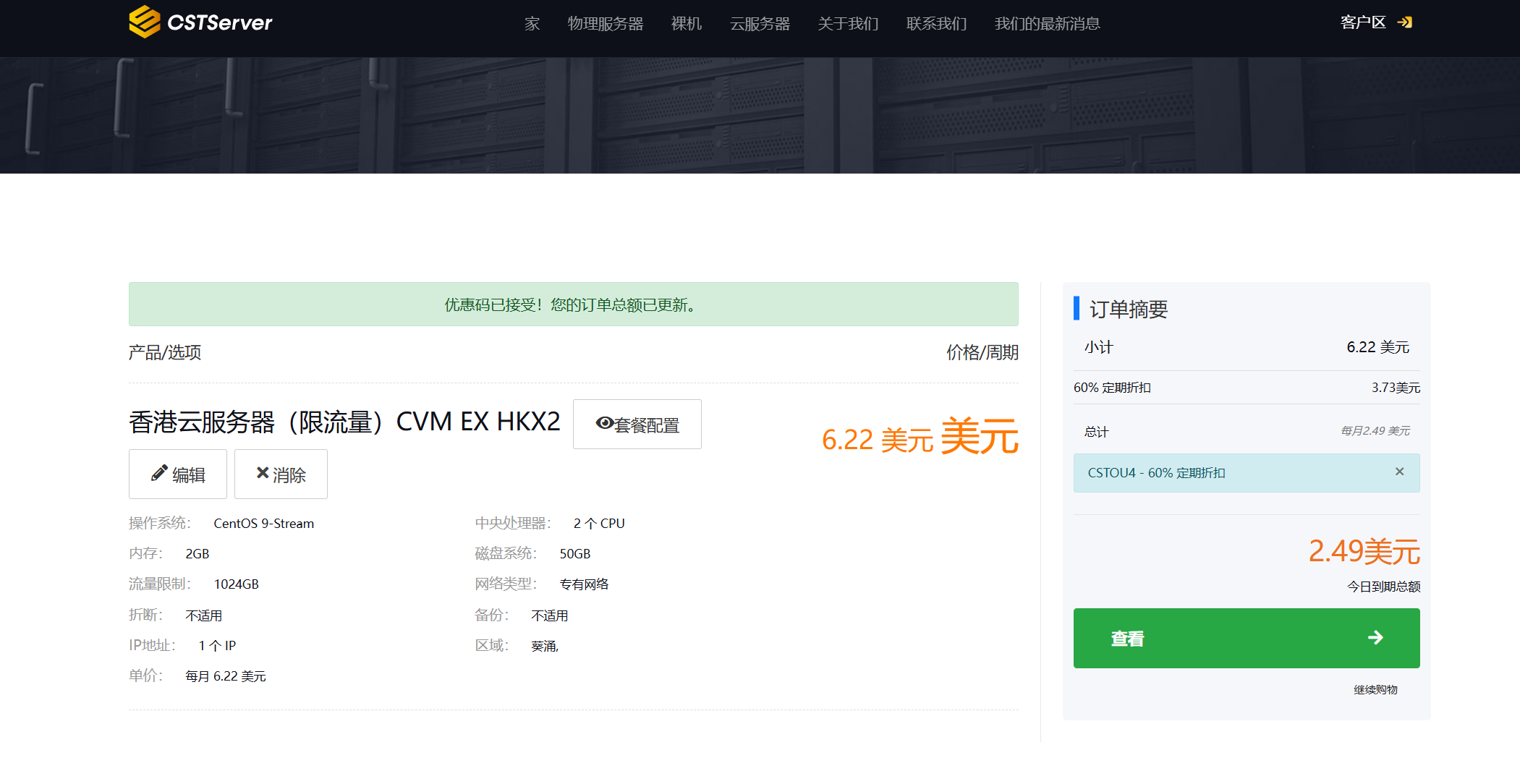Viewport: 1520px width, 784px height.
Task: Click the 继续购物 link
Action: point(1375,689)
